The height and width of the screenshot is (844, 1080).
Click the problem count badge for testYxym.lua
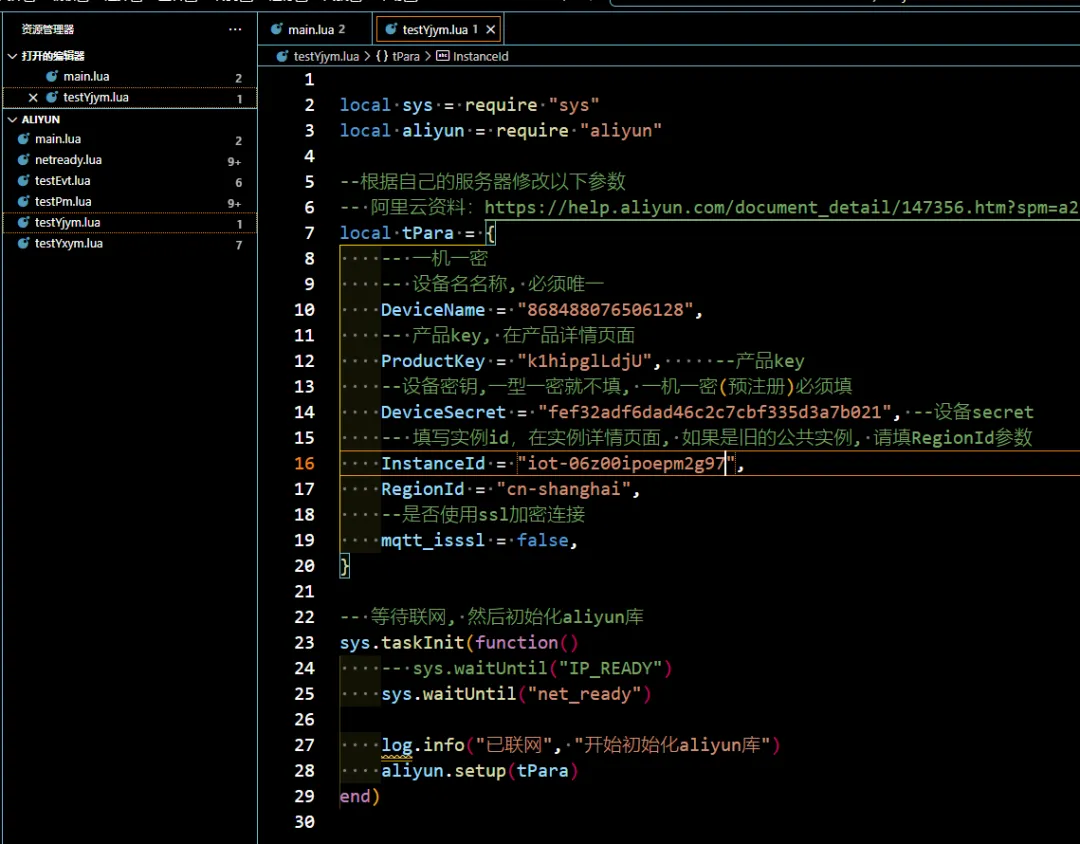(238, 245)
